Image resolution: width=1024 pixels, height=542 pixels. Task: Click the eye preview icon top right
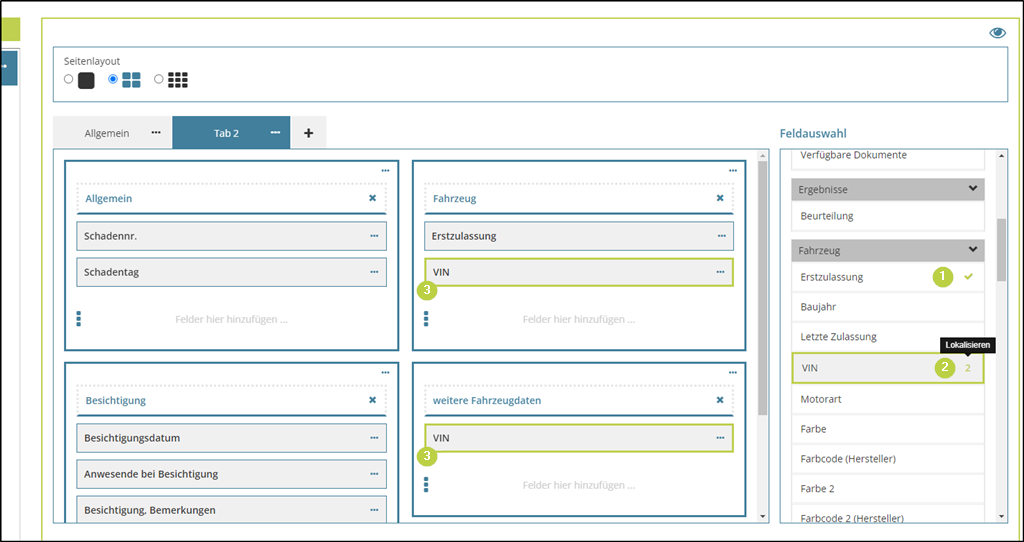point(997,33)
